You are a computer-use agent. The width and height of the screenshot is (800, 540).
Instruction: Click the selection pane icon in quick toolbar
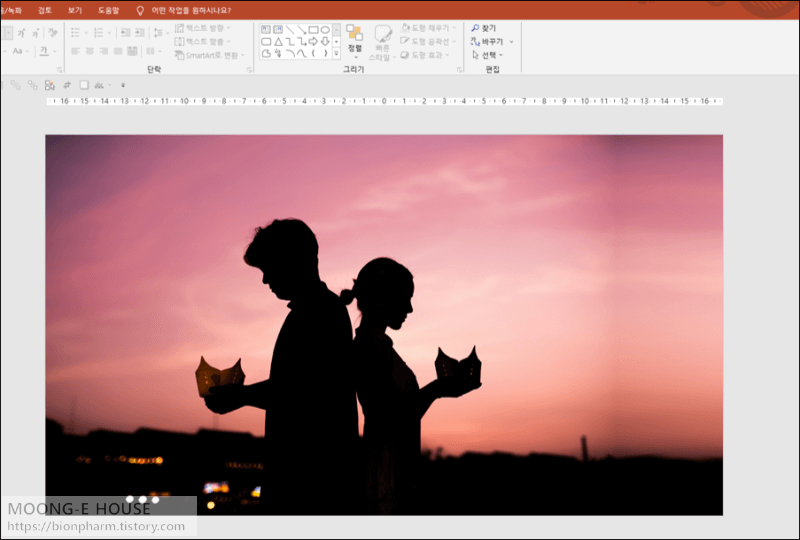pyautogui.click(x=49, y=85)
